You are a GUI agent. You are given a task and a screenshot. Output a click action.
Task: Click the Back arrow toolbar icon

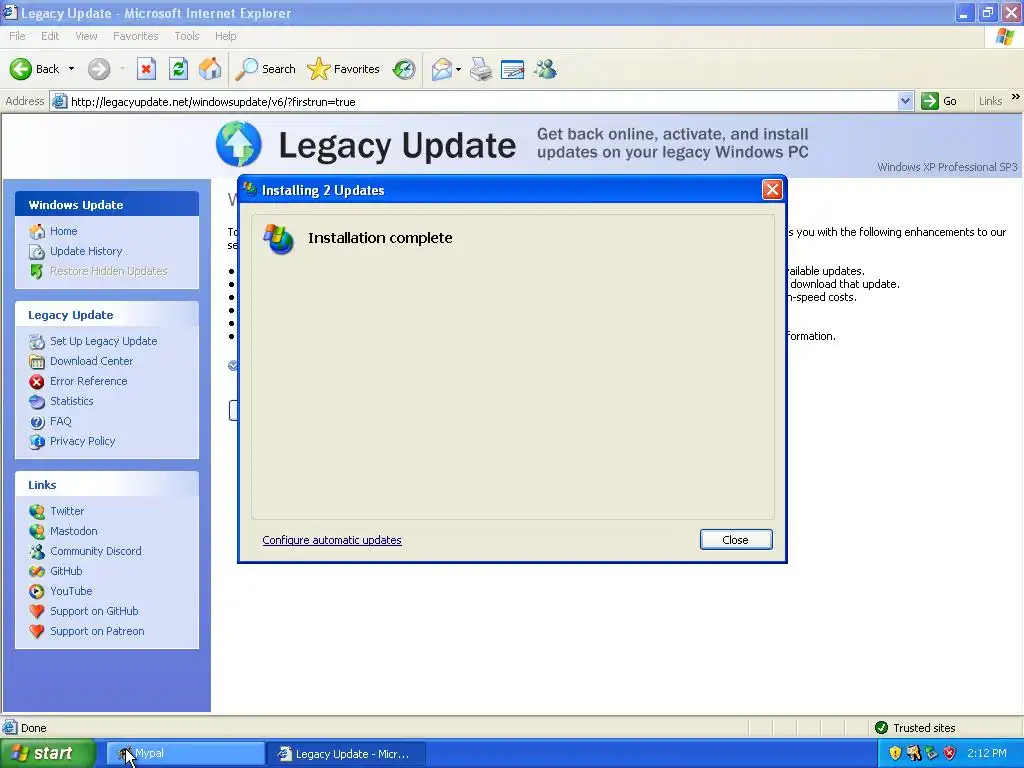tap(20, 69)
